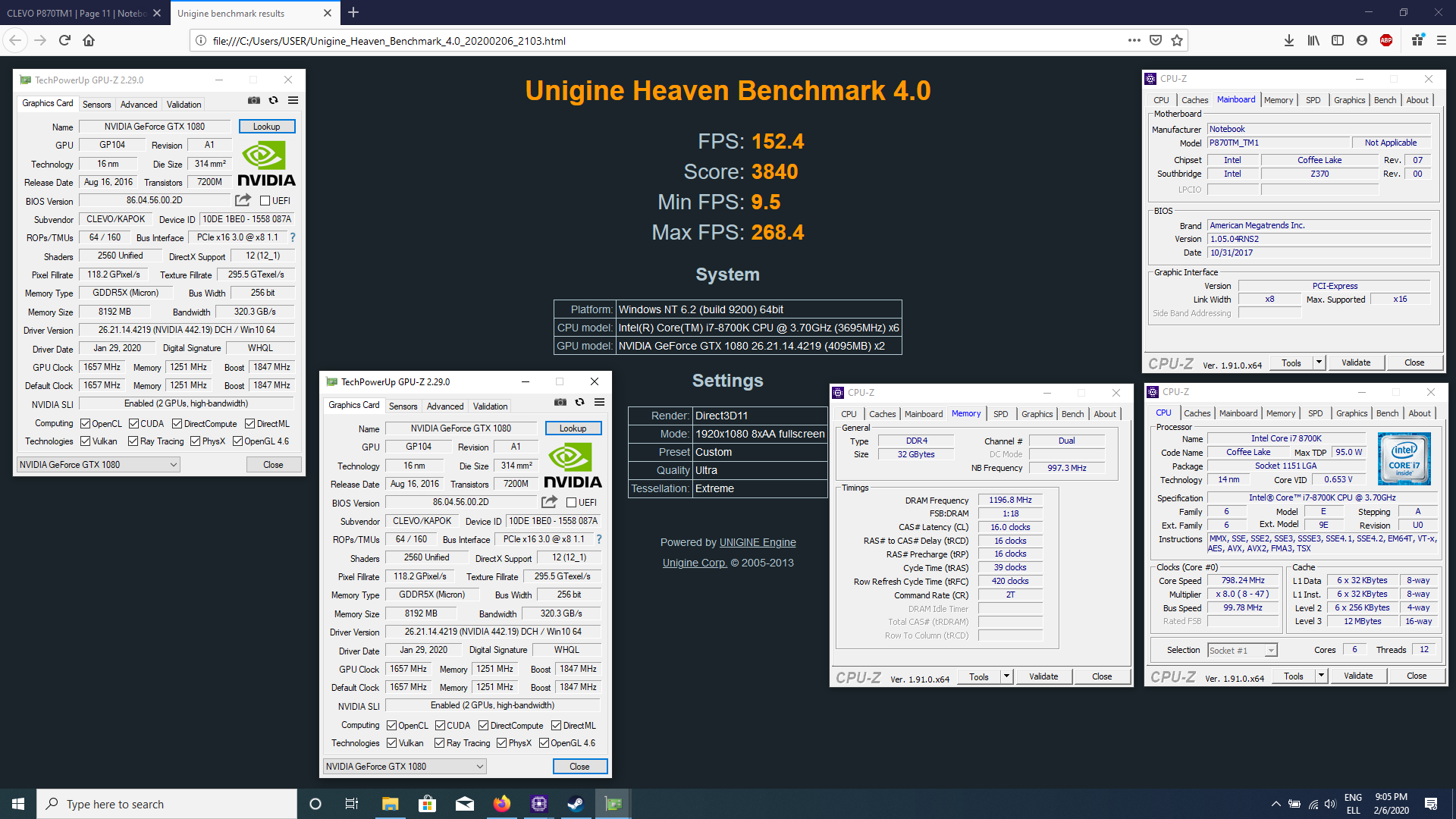Expand Tools dropdown arrow in Mainboard CPU-Z window

(1319, 362)
